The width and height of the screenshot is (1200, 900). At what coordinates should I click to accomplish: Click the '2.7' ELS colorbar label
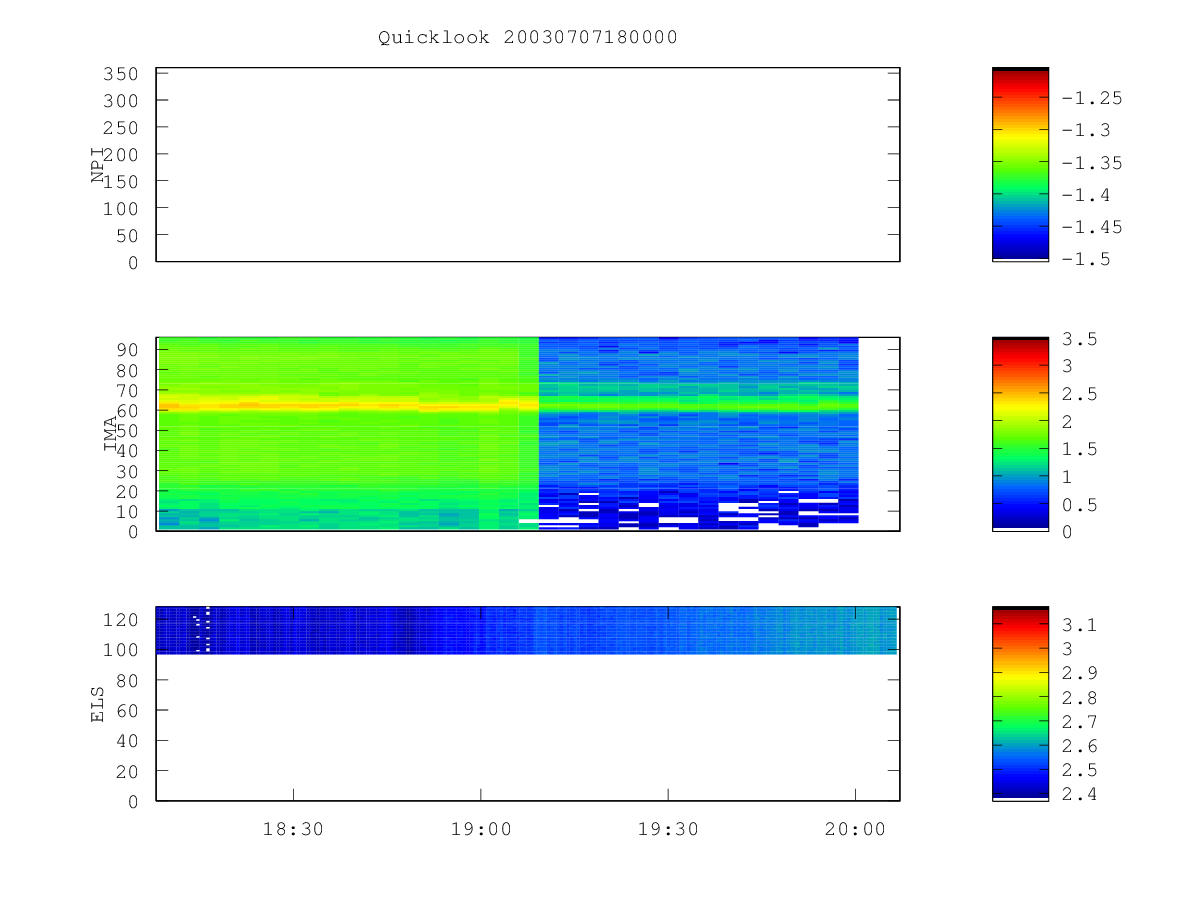(1080, 722)
